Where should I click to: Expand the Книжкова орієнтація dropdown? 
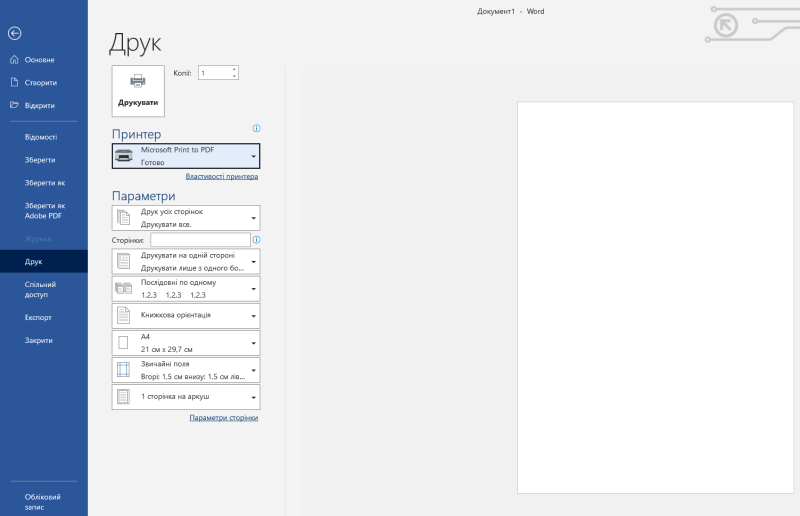pyautogui.click(x=186, y=315)
